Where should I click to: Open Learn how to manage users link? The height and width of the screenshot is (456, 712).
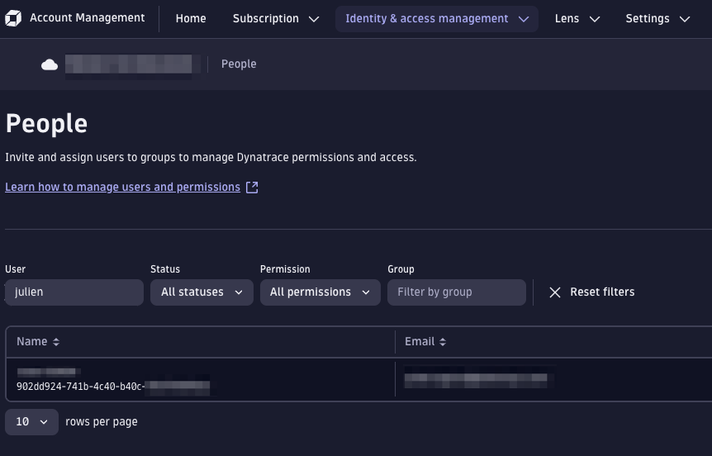coord(122,187)
